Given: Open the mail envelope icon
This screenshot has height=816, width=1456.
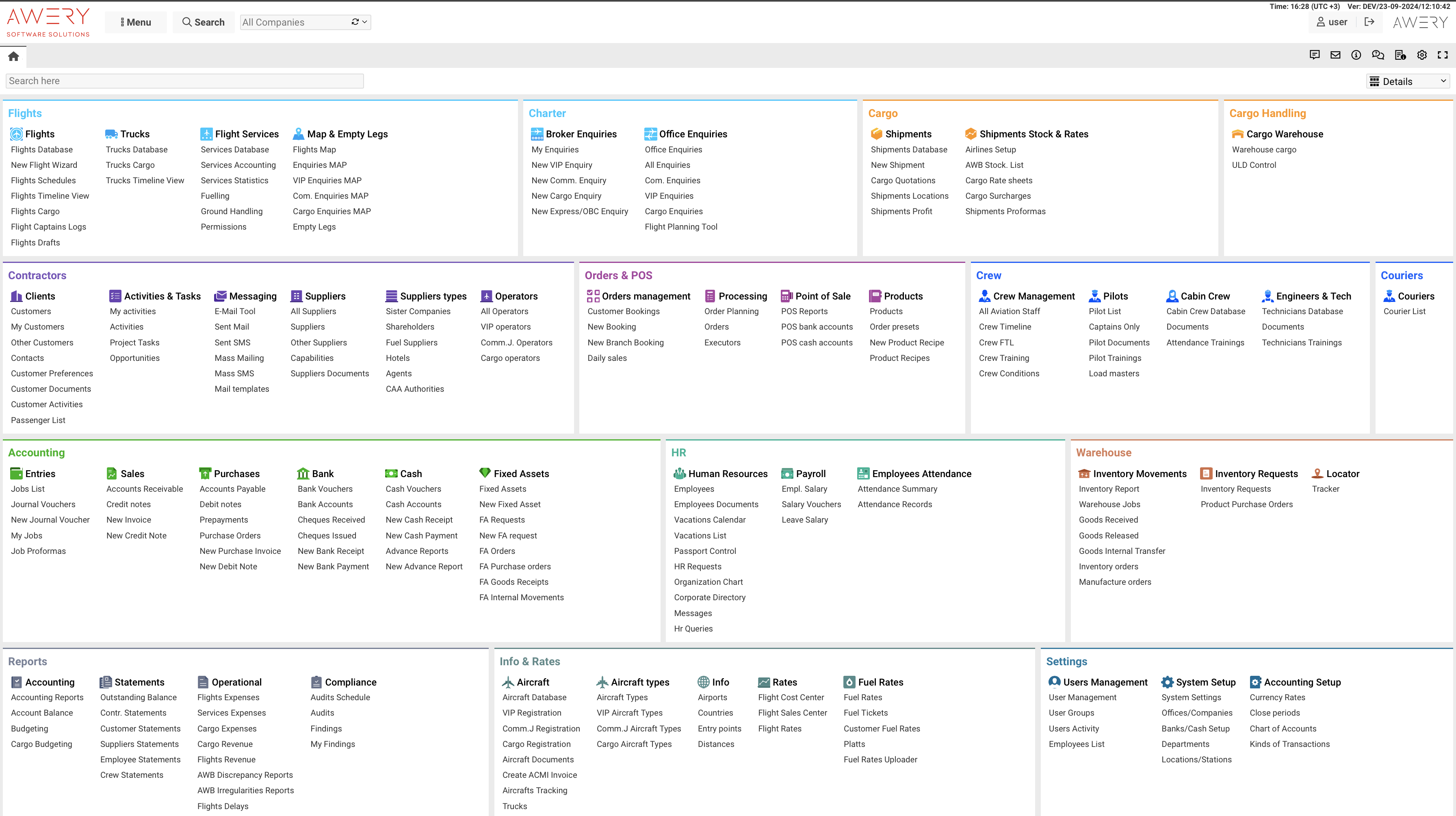Looking at the screenshot, I should click(x=1335, y=55).
